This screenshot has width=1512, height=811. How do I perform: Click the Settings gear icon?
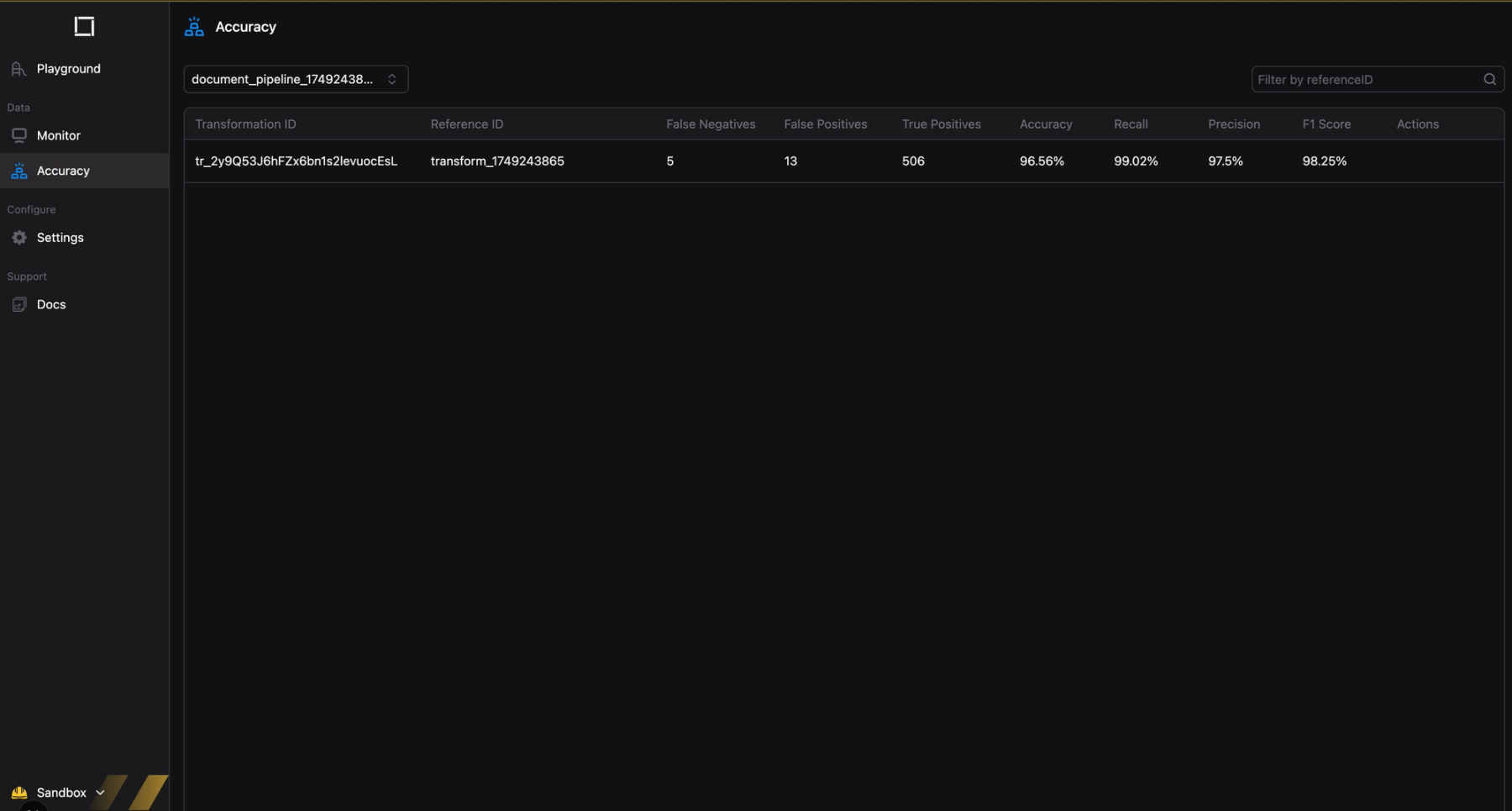click(18, 238)
